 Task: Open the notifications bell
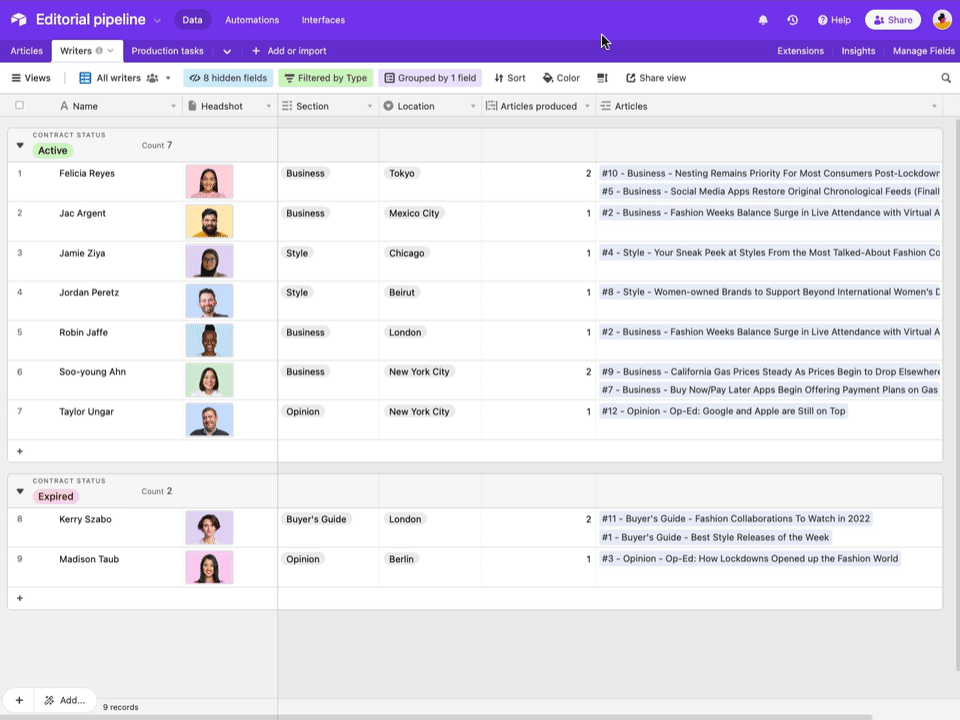[x=763, y=19]
